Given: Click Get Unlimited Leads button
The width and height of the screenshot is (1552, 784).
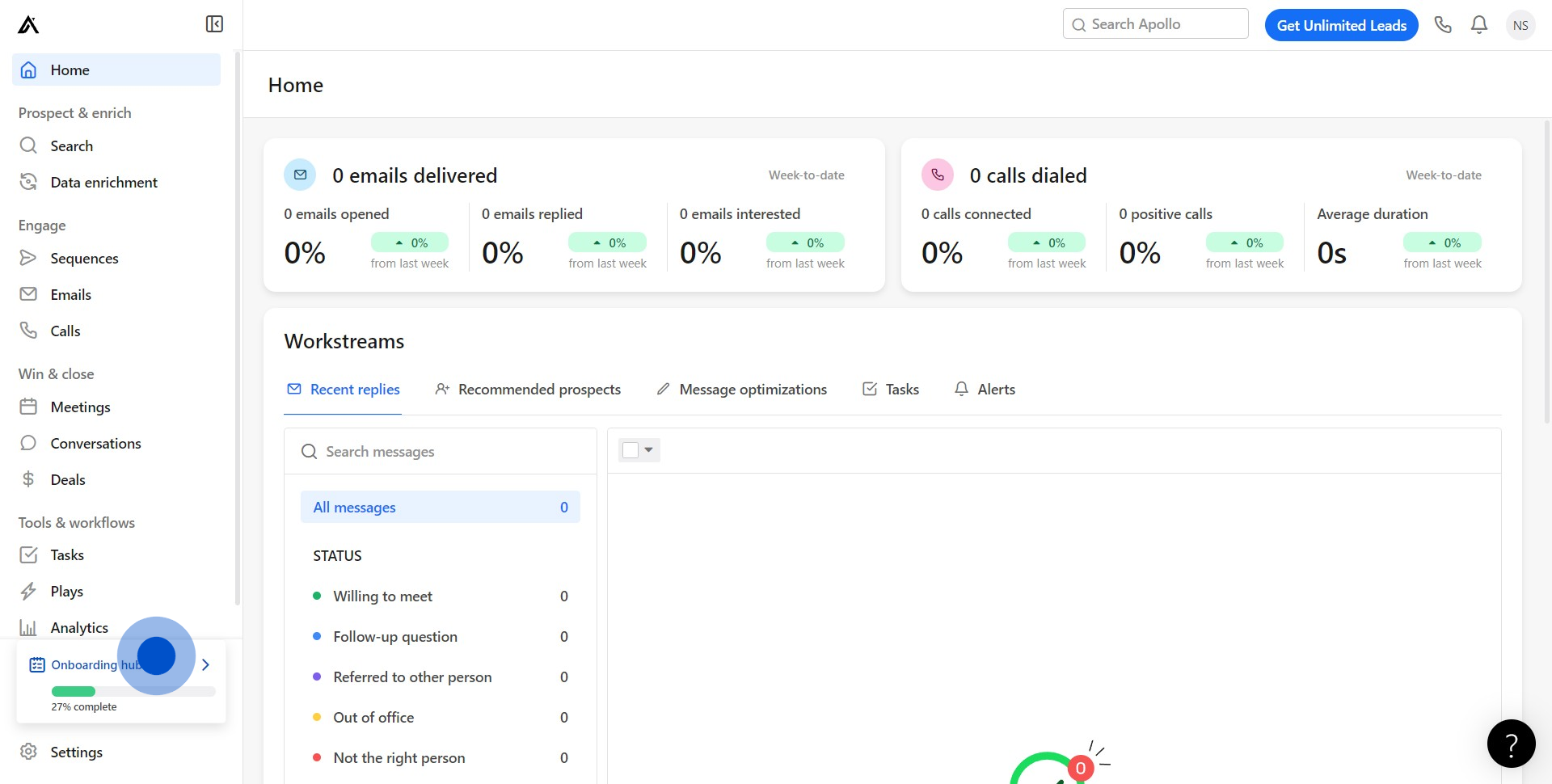Looking at the screenshot, I should tap(1341, 25).
